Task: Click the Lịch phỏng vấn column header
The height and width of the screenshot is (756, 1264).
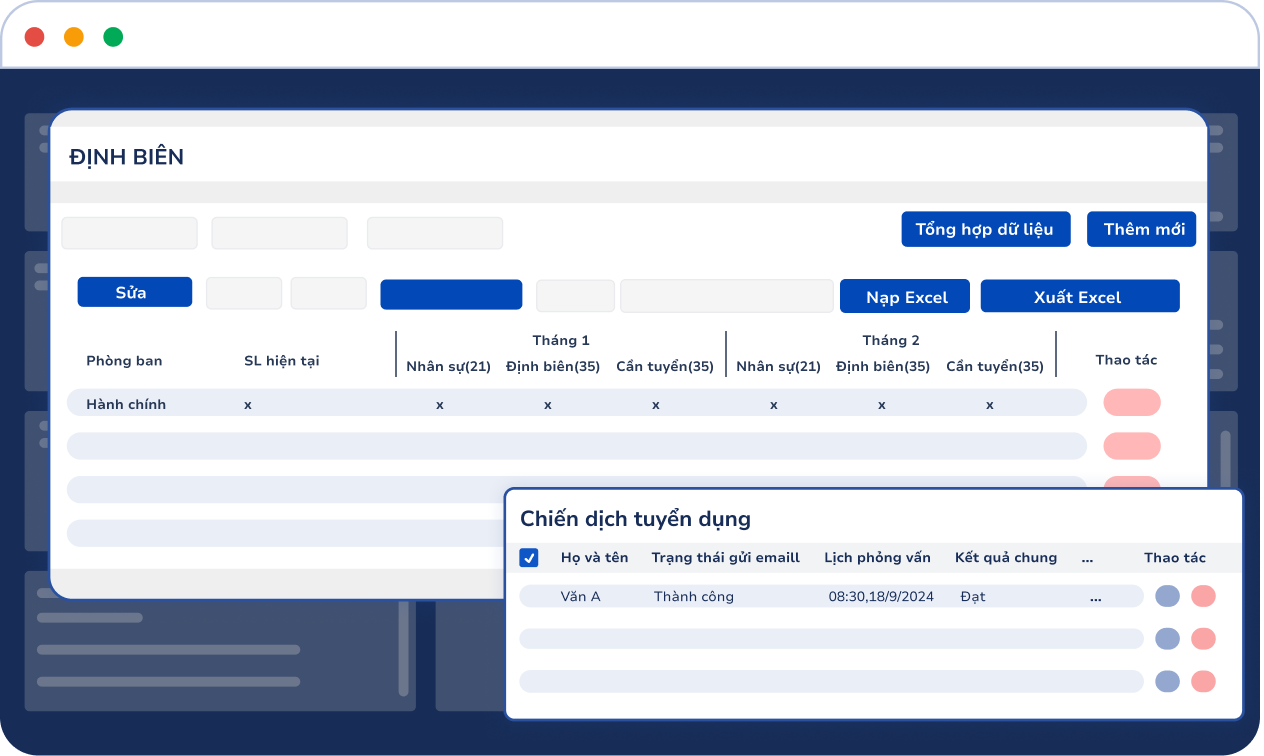Action: [877, 558]
